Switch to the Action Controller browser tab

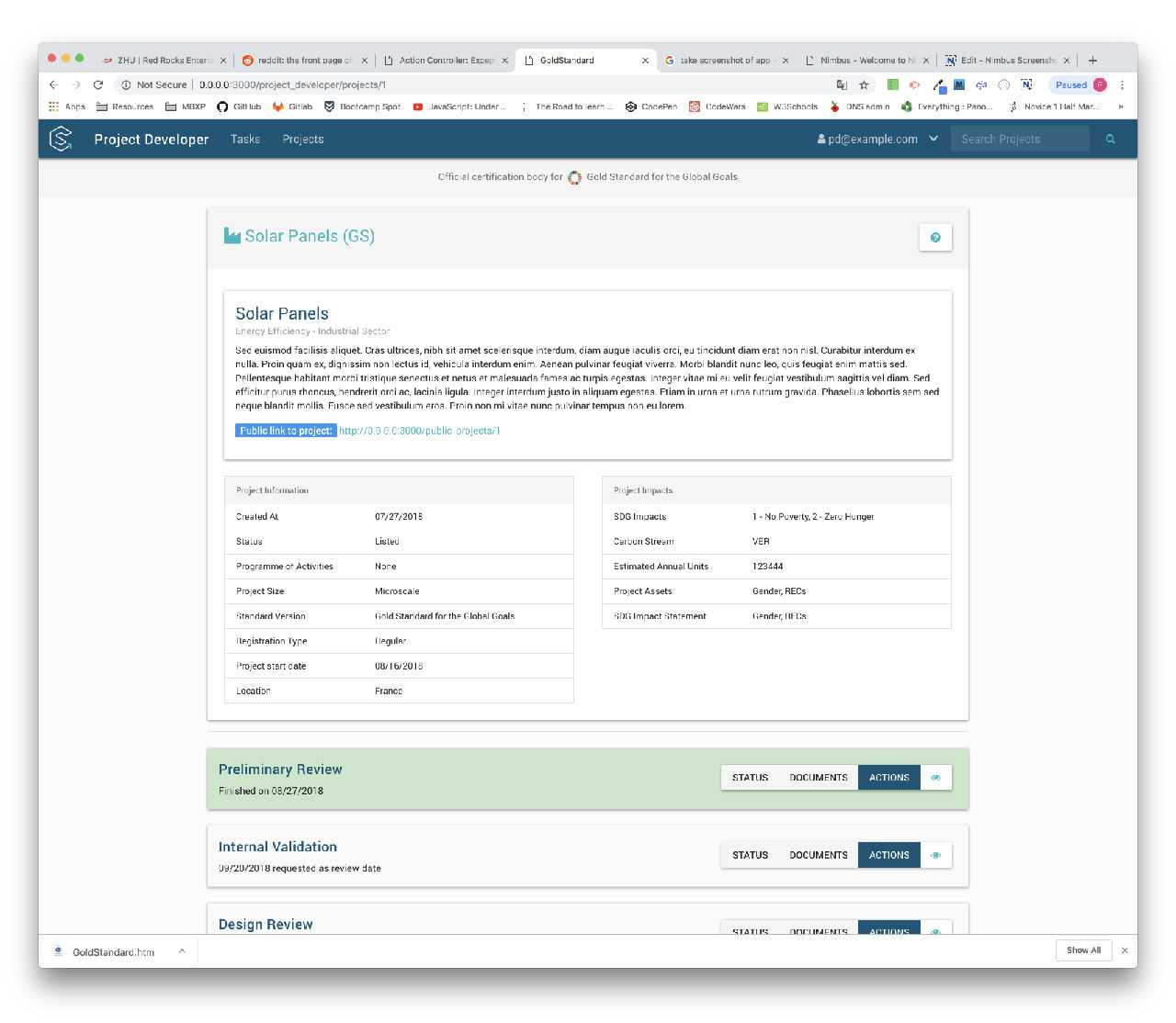click(x=446, y=61)
